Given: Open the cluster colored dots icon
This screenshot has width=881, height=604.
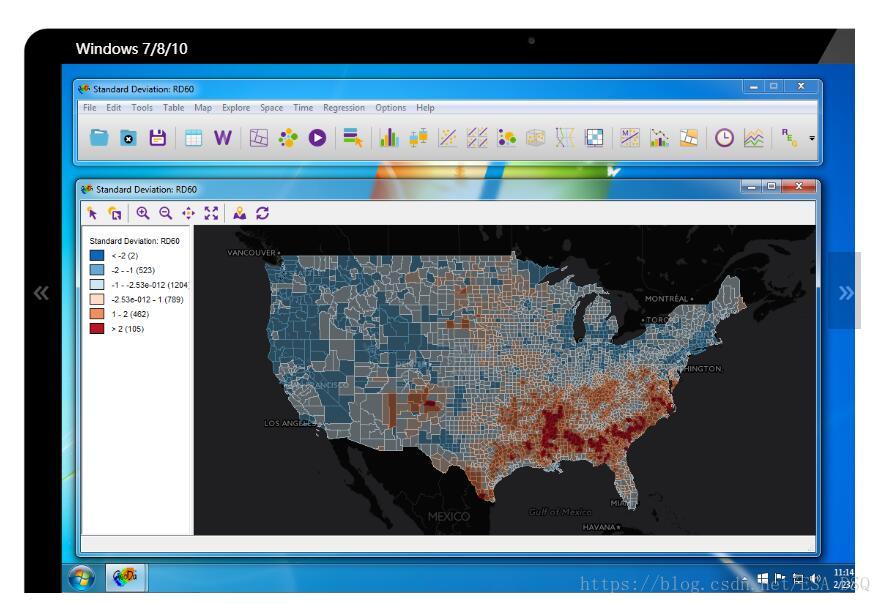Looking at the screenshot, I should (x=288, y=137).
